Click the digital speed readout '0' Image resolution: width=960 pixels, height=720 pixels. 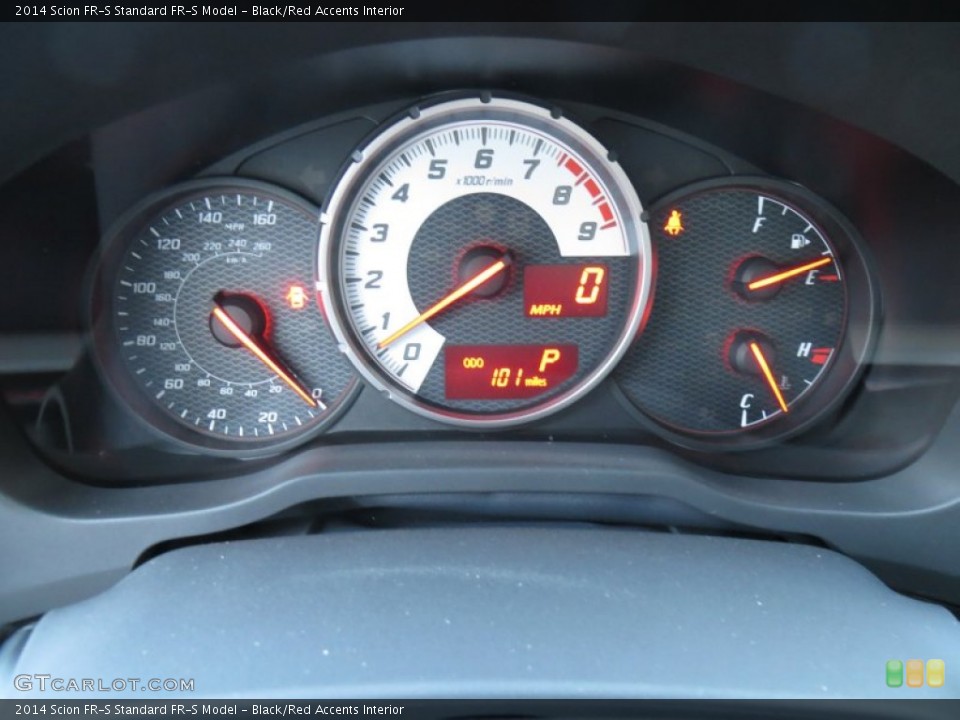point(589,285)
